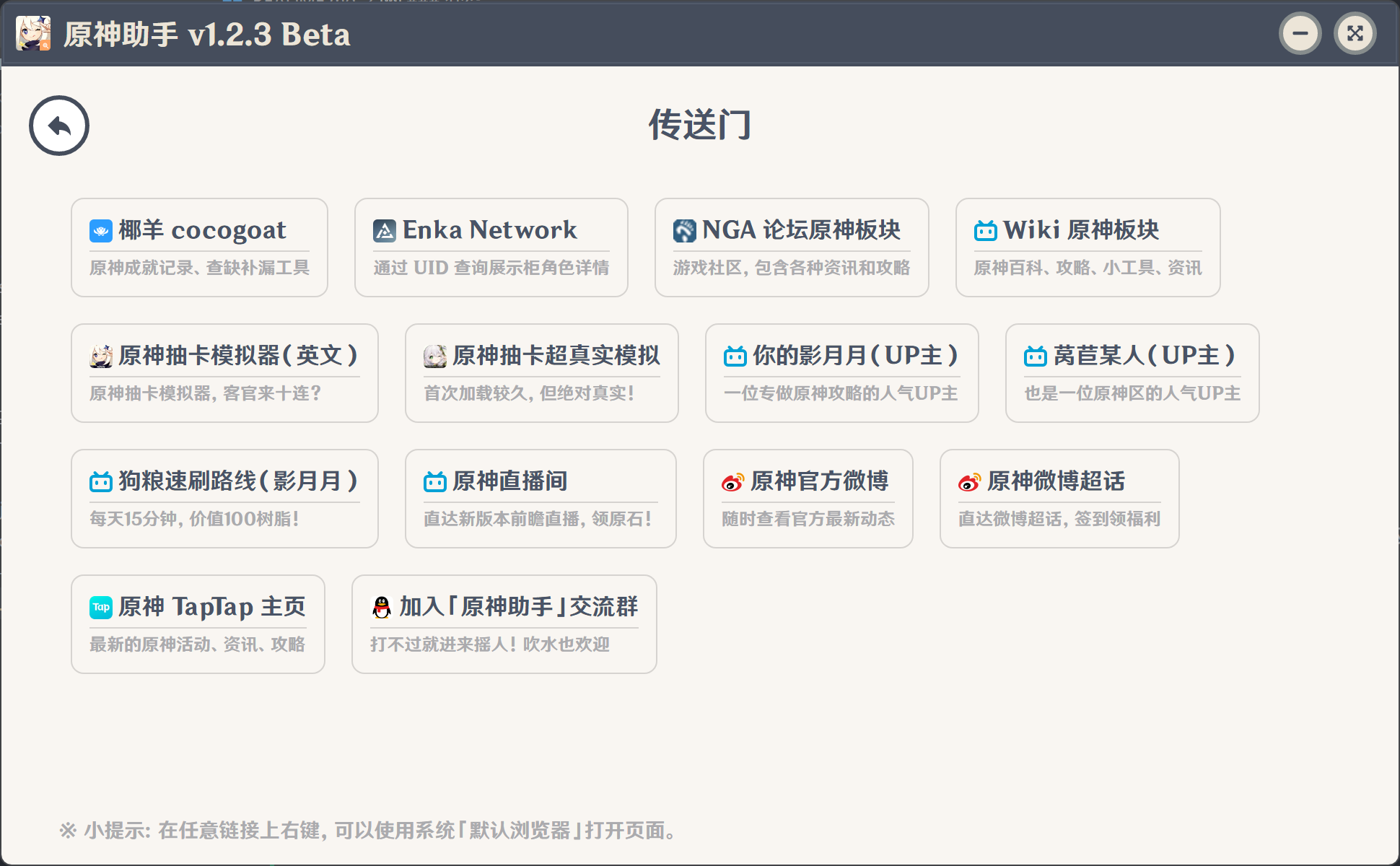Screen dimensions: 1400x866
Task: Click the cocogoat blue site icon
Action: point(101,231)
